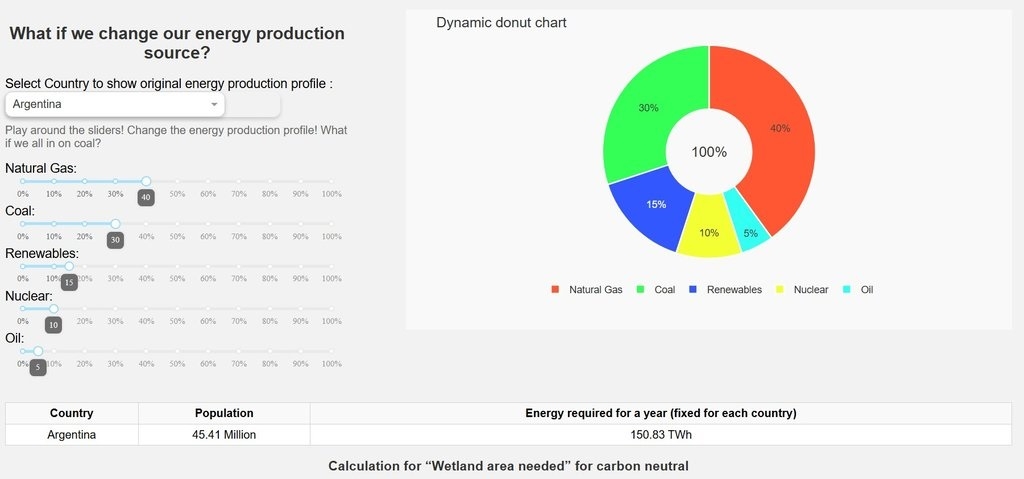Image resolution: width=1024 pixels, height=479 pixels.
Task: Click the Coal slider handle at 30
Action: (115, 224)
